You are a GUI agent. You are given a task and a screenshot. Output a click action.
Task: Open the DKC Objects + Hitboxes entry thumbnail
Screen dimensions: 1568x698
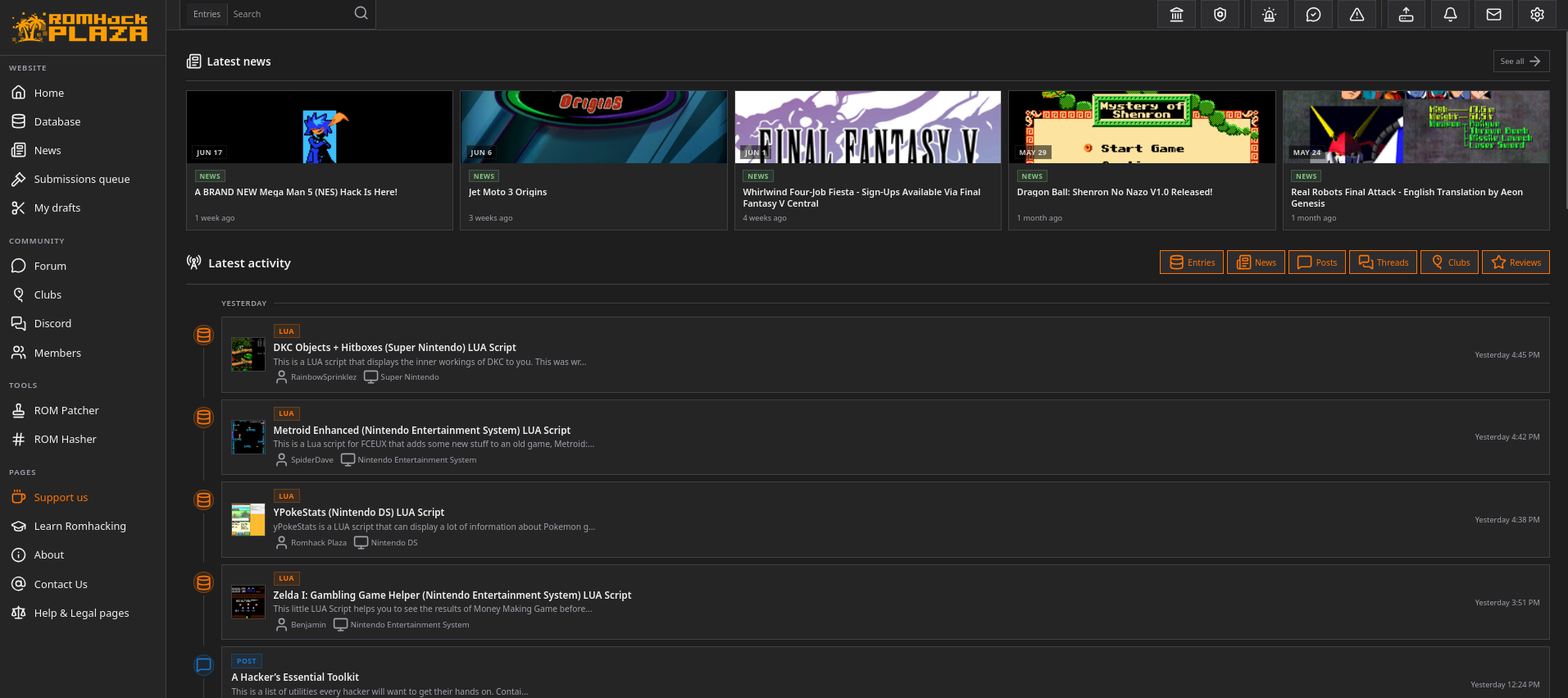pyautogui.click(x=248, y=354)
